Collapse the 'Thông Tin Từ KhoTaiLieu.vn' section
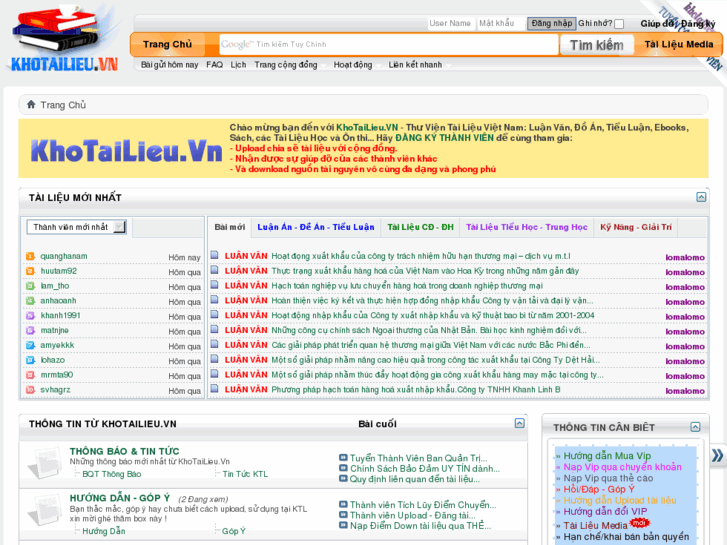 point(519,423)
